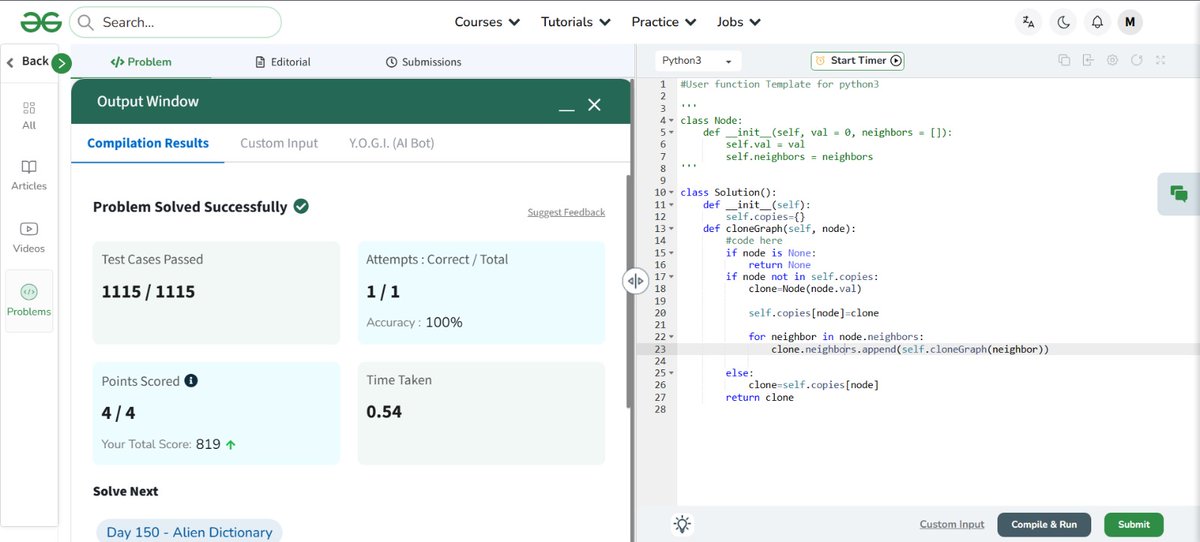This screenshot has width=1200, height=542.
Task: Click the copy code icon
Action: click(x=1064, y=61)
